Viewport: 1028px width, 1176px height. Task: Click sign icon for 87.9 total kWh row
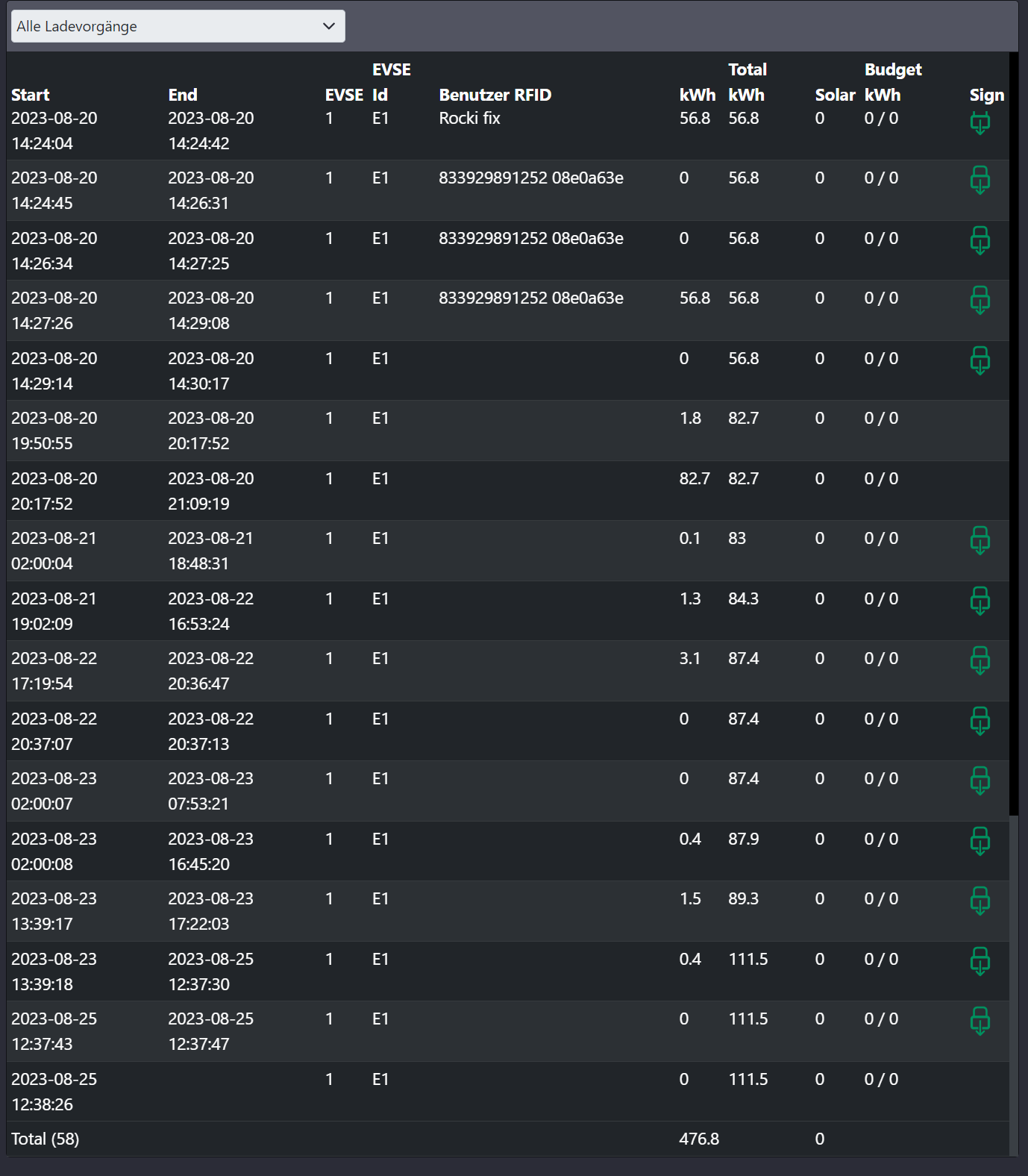980,841
